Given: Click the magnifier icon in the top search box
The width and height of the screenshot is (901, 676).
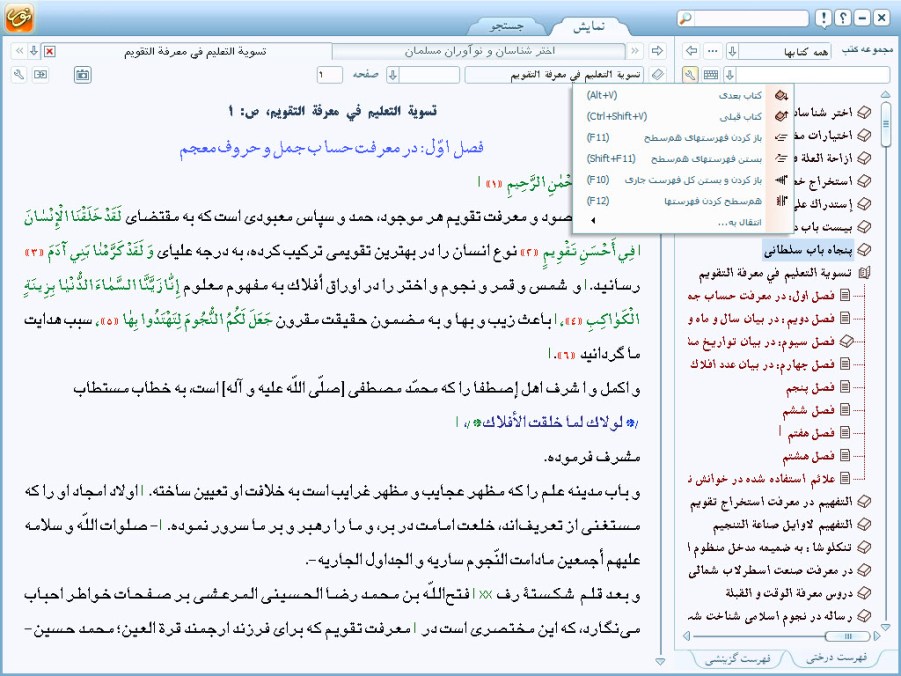Looking at the screenshot, I should point(686,18).
